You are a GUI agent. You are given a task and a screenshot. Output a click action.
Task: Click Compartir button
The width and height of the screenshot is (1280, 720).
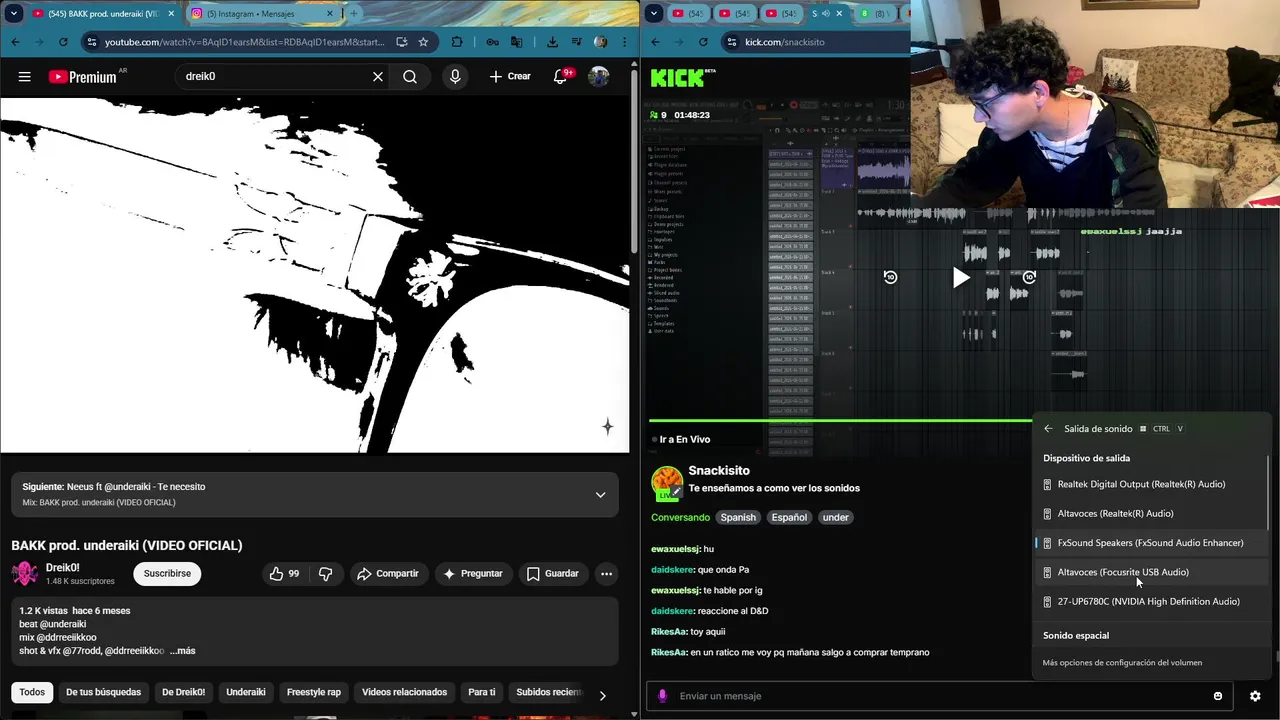[387, 573]
